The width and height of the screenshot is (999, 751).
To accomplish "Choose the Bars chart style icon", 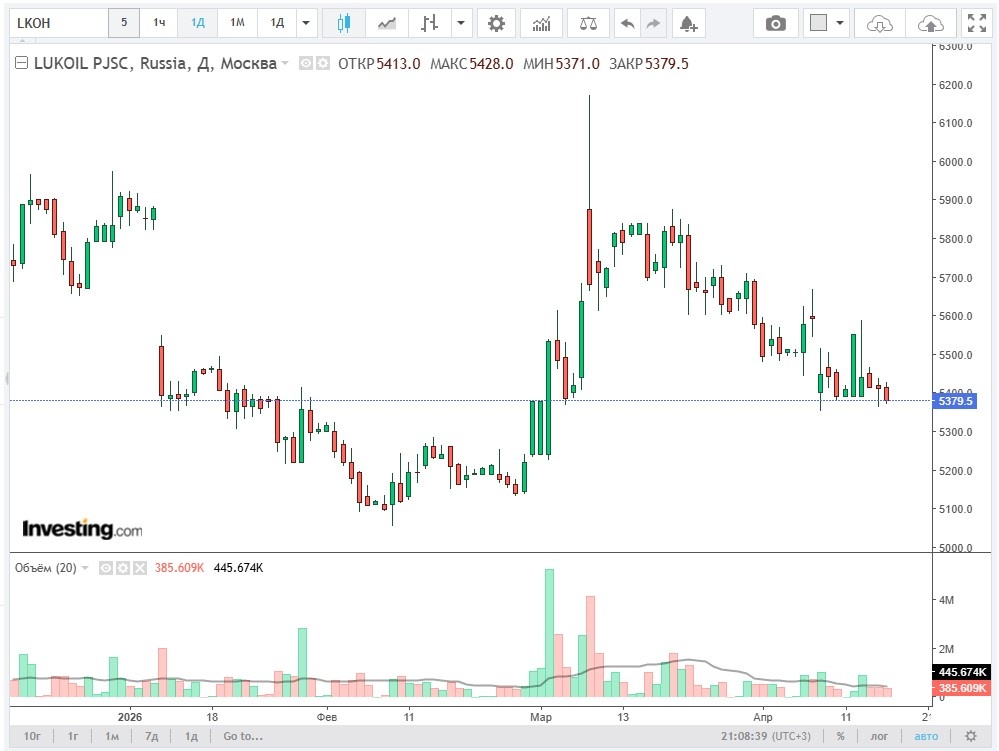I will (x=429, y=24).
